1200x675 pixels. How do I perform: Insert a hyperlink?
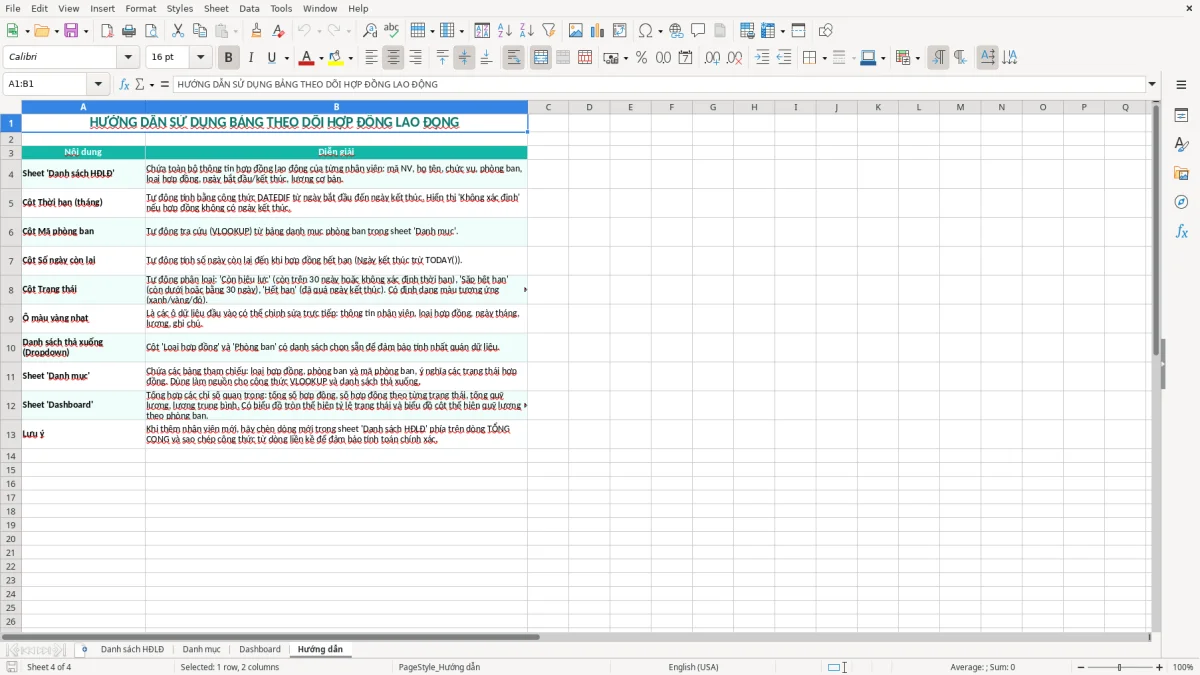(x=676, y=31)
